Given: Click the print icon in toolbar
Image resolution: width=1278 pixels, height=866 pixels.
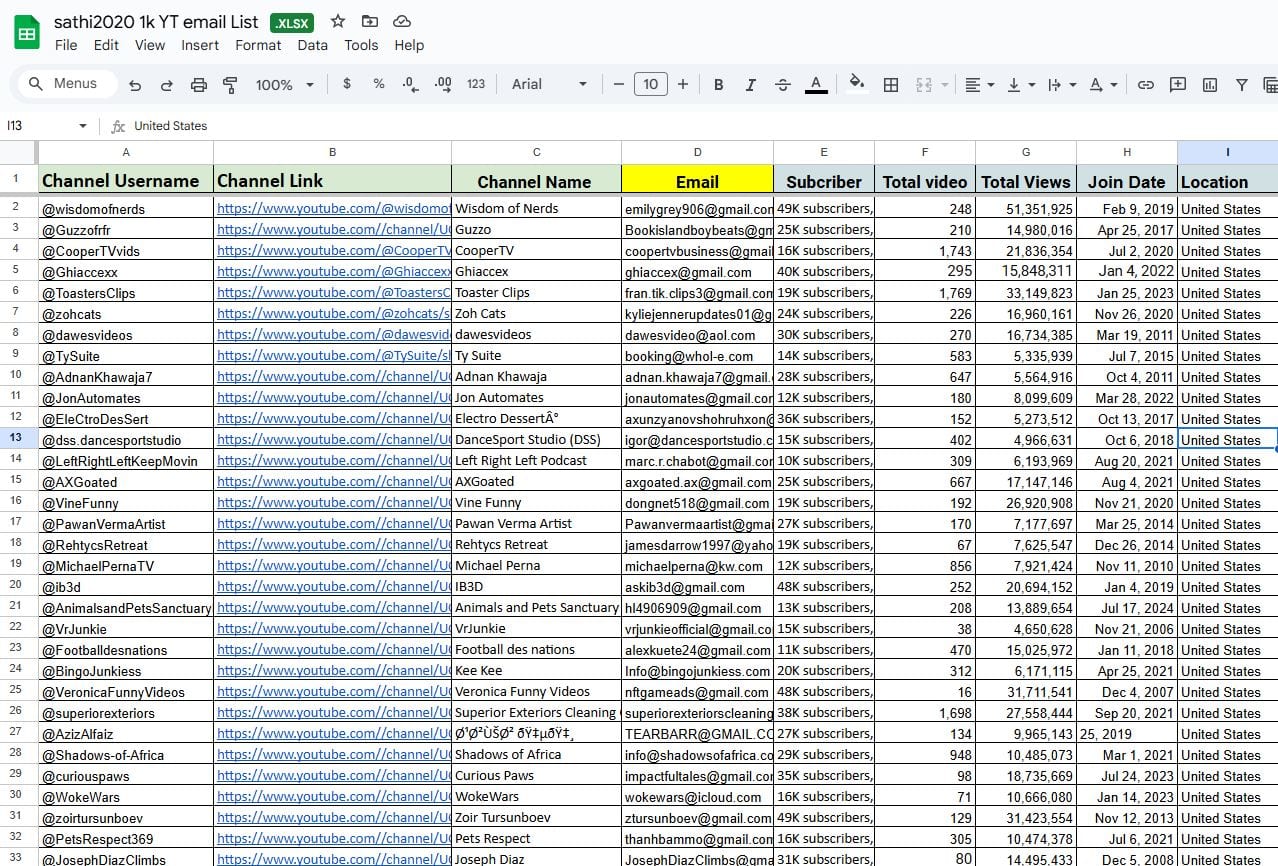Looking at the screenshot, I should point(198,85).
